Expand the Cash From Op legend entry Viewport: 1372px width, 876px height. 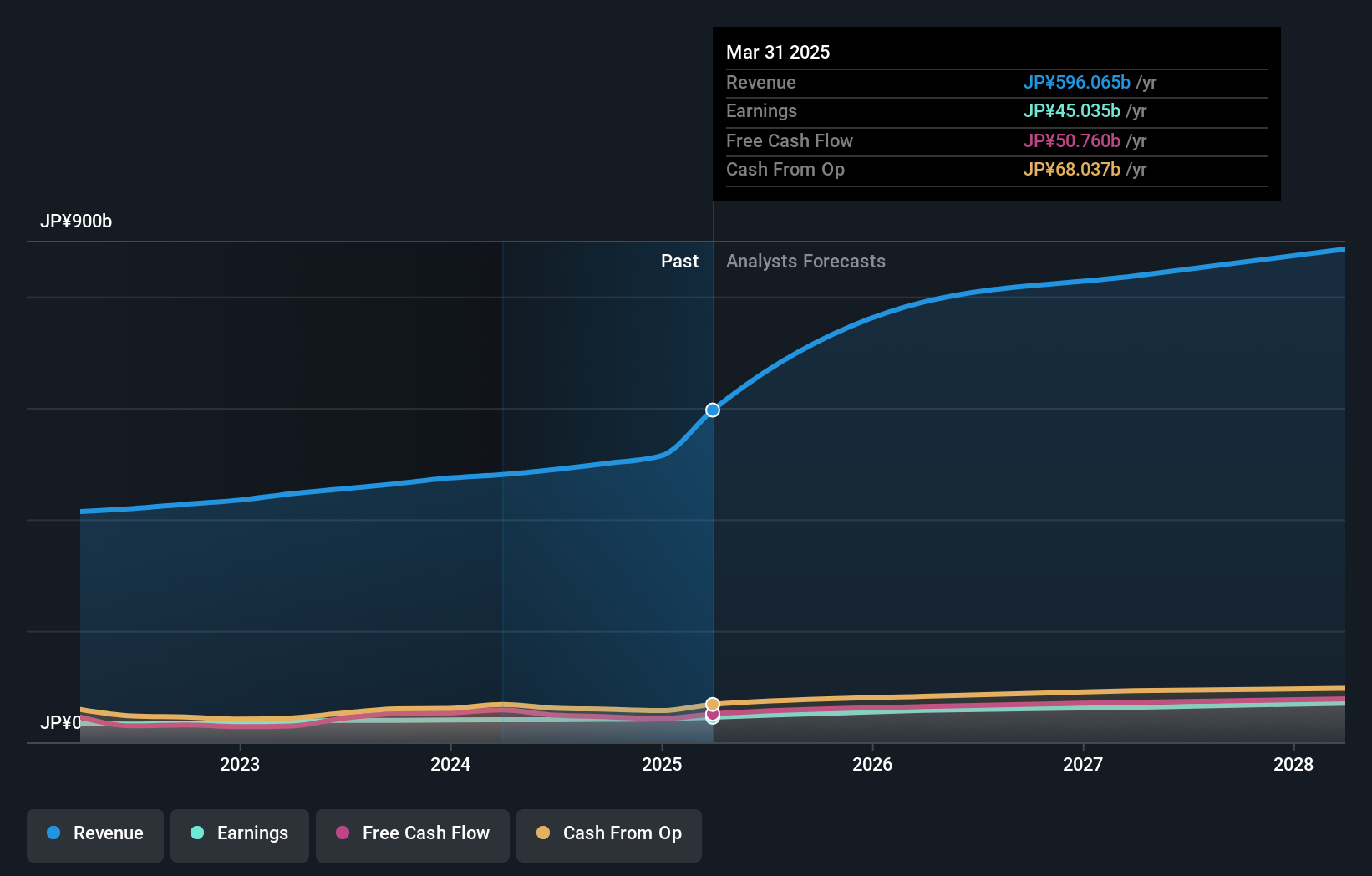(x=608, y=833)
